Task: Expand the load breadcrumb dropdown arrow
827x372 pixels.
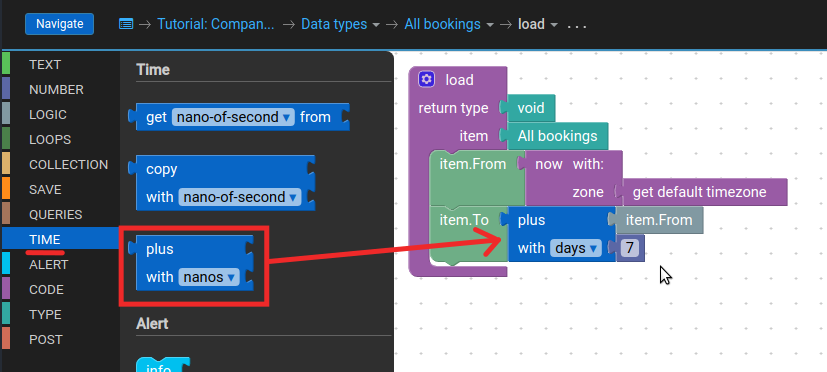Action: pos(554,25)
